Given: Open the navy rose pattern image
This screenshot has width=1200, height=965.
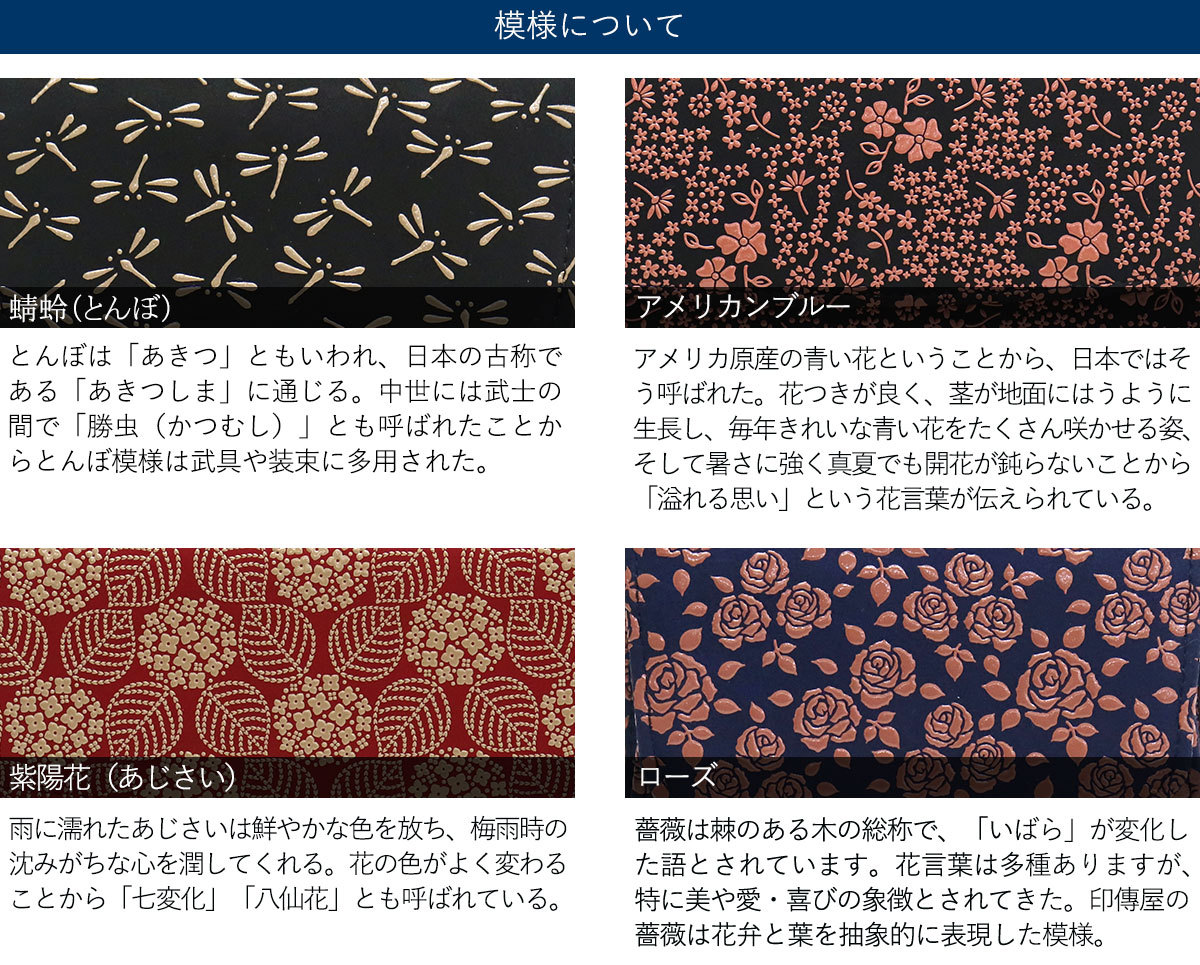Looking at the screenshot, I should (912, 672).
